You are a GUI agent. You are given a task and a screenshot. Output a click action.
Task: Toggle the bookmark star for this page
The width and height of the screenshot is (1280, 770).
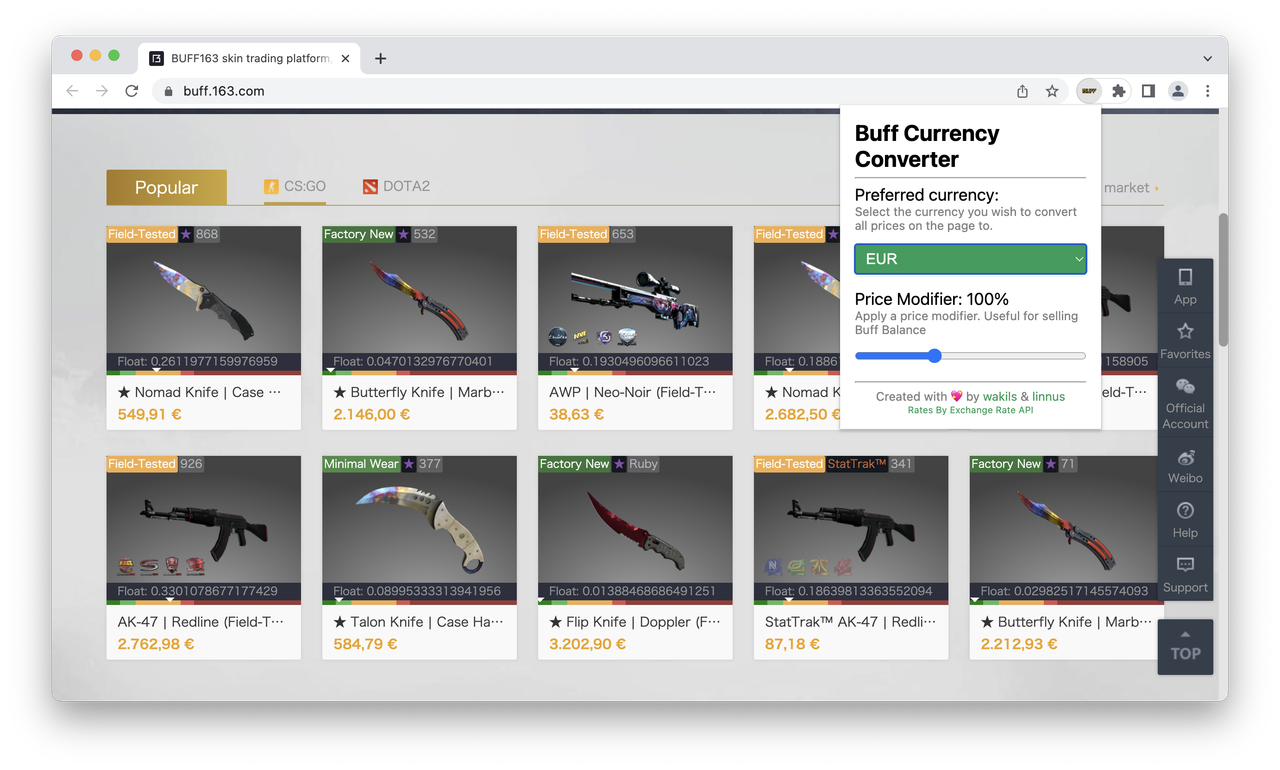tap(1051, 90)
